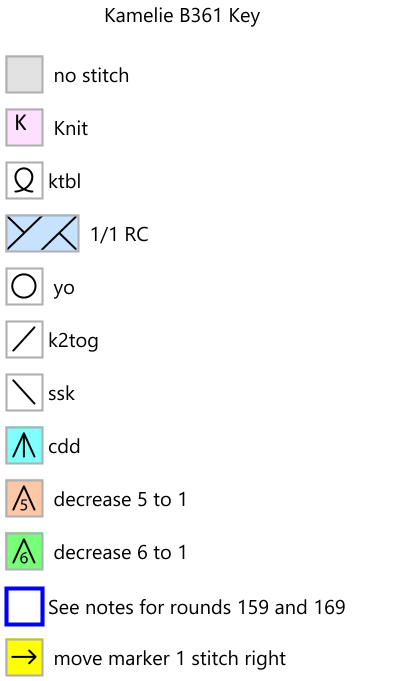Click the gray no stitch symbol

(24, 74)
